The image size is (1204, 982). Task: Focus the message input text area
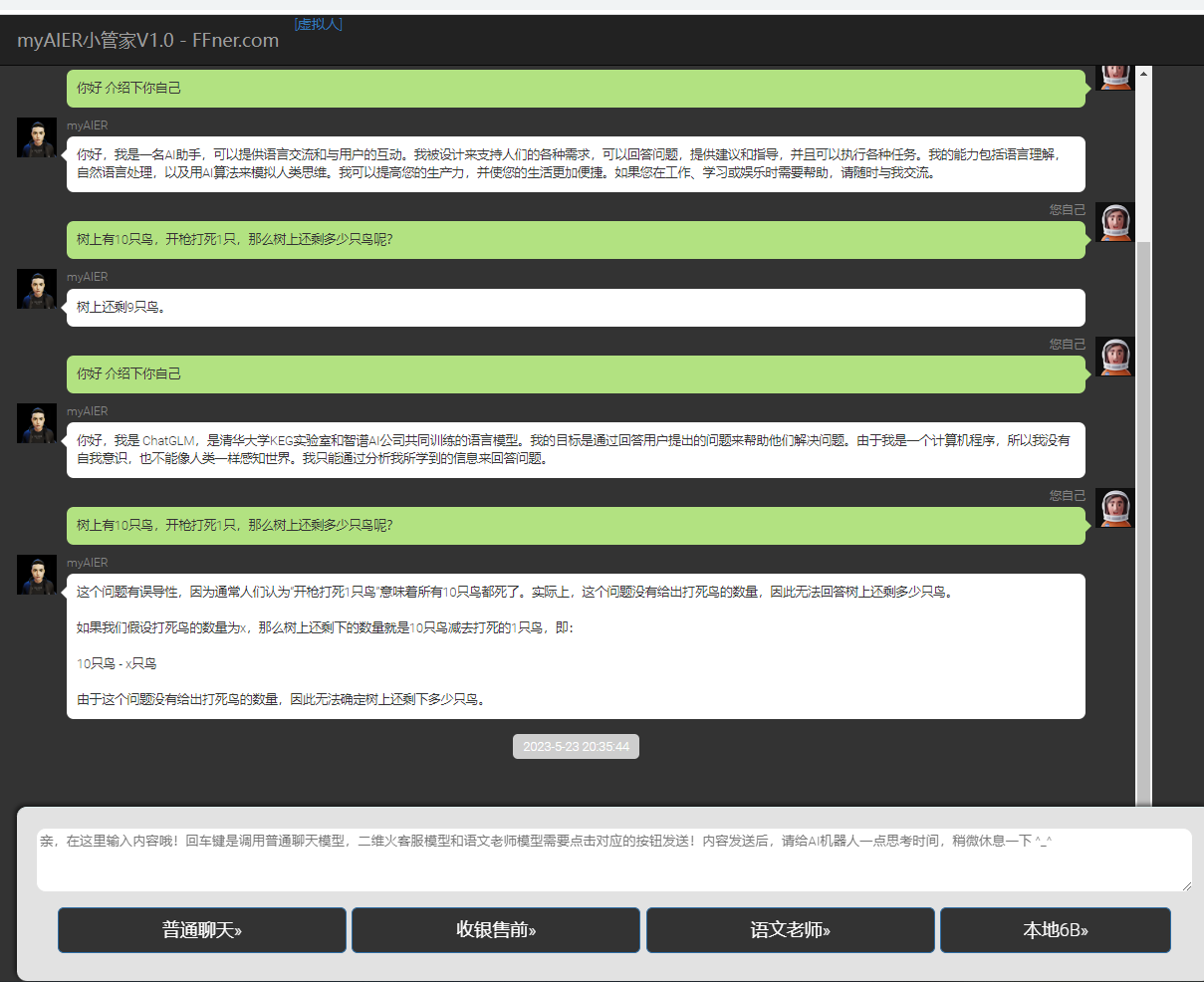[612, 859]
